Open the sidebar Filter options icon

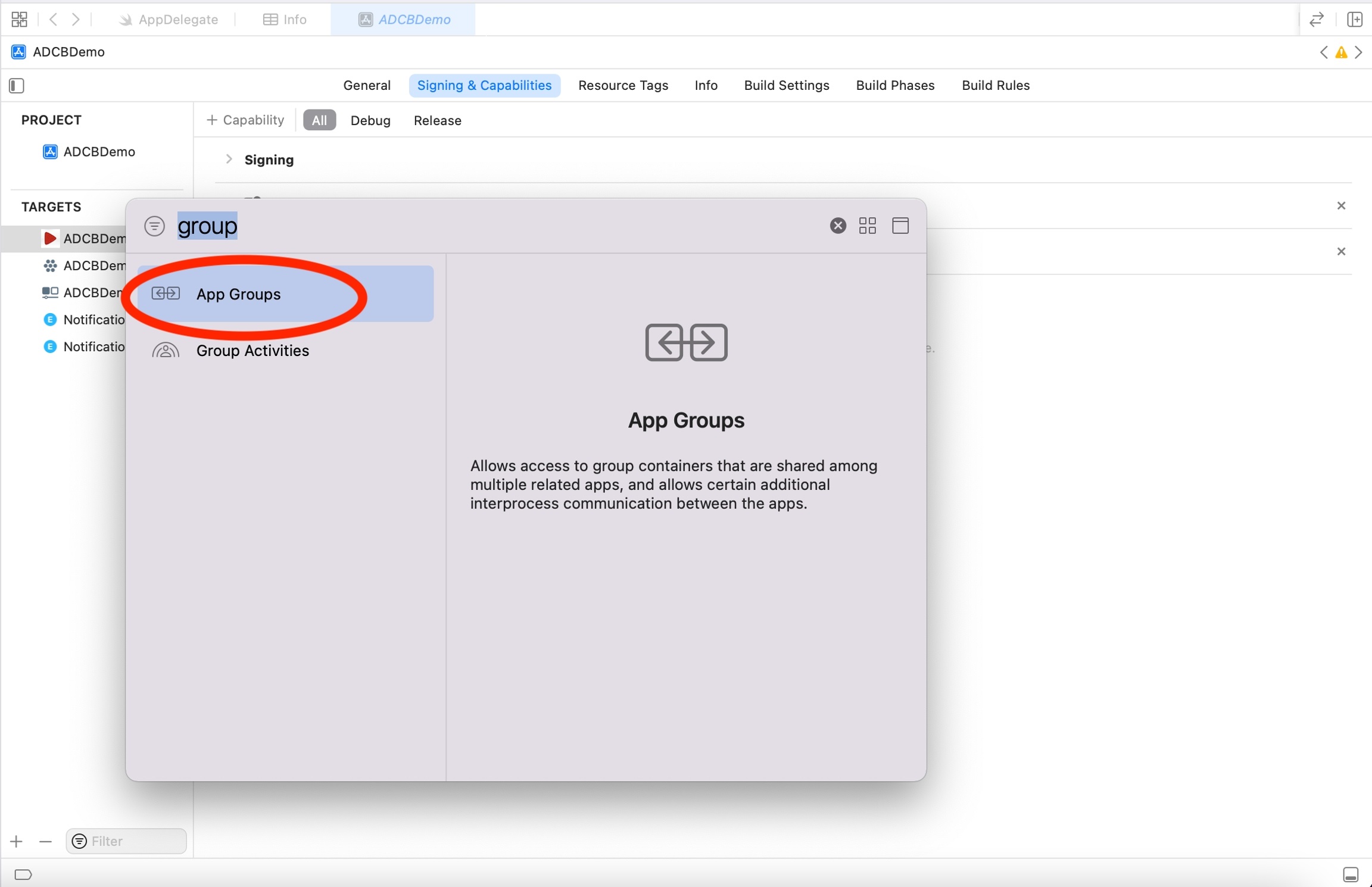pos(79,841)
